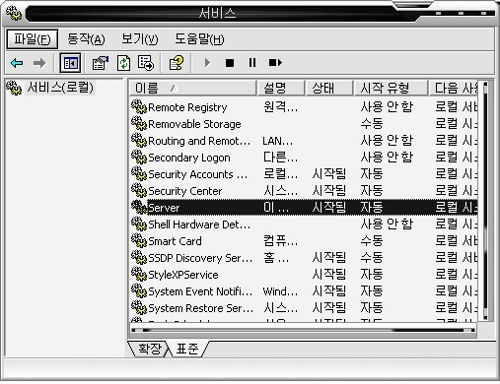Click the forward arrow toolbar icon
This screenshot has width=500, height=384.
click(39, 63)
